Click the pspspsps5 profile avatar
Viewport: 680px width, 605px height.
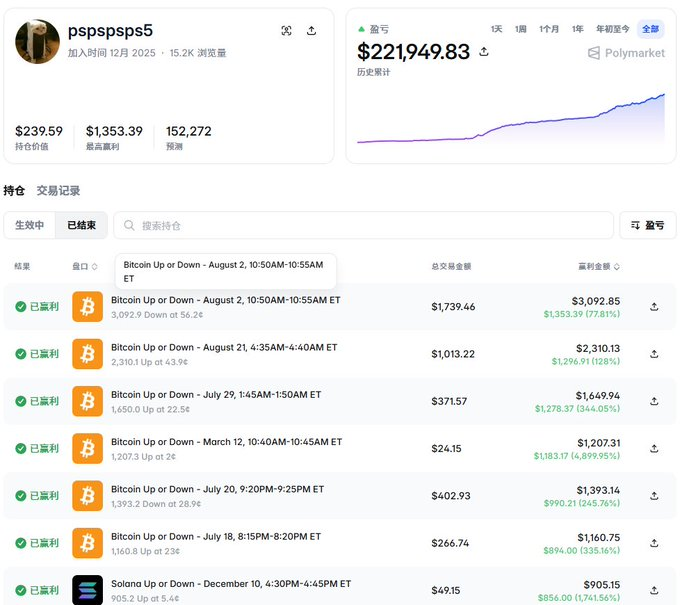pyautogui.click(x=37, y=41)
